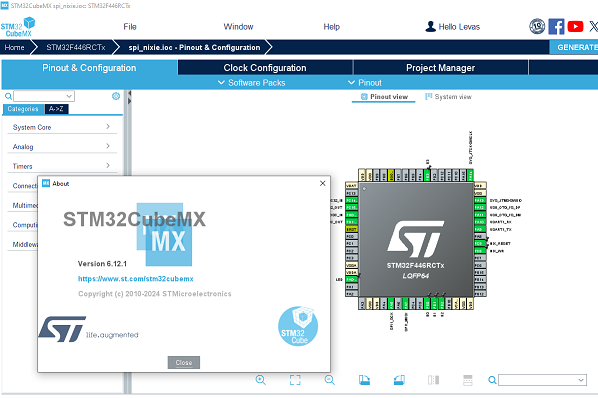The width and height of the screenshot is (598, 398).
Task: Open the Pinout dropdown menu
Action: [365, 83]
